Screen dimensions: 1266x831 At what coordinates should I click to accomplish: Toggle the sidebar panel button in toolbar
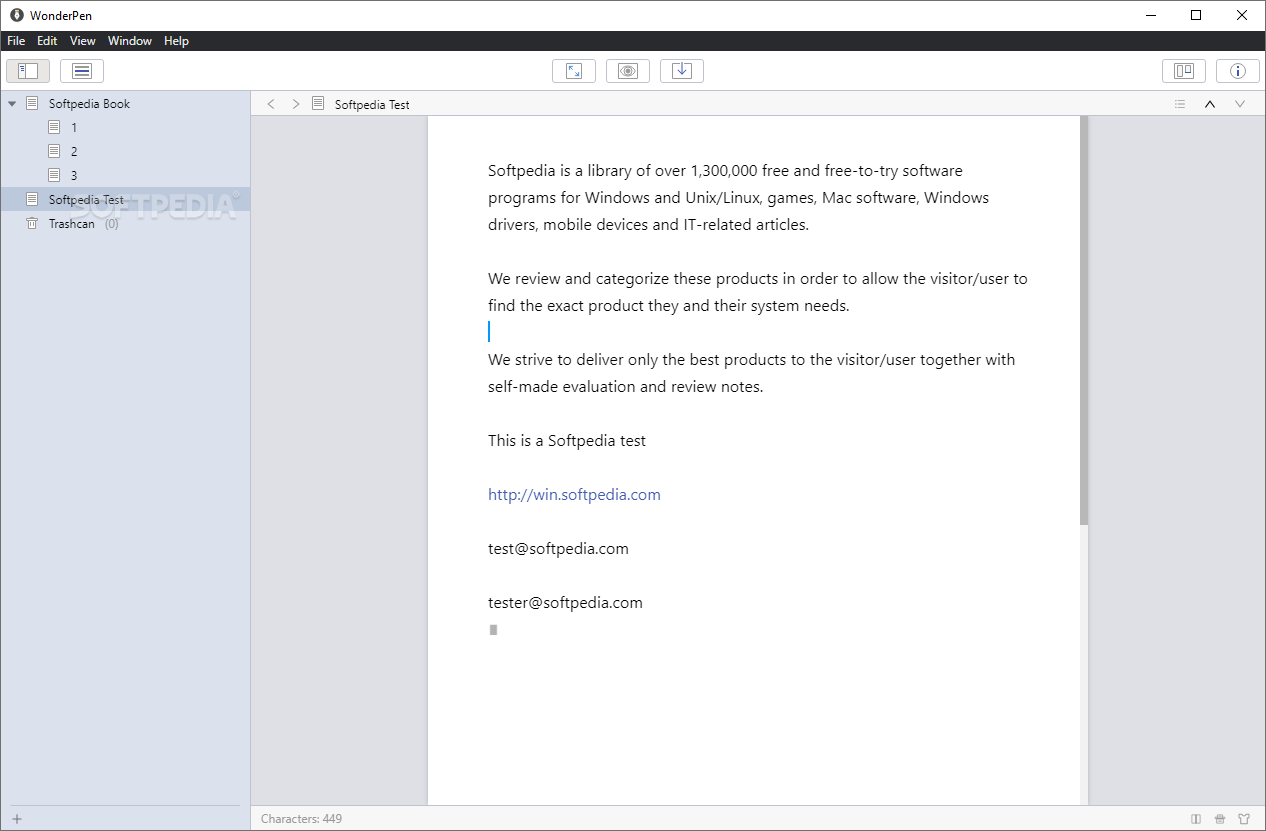tap(28, 71)
